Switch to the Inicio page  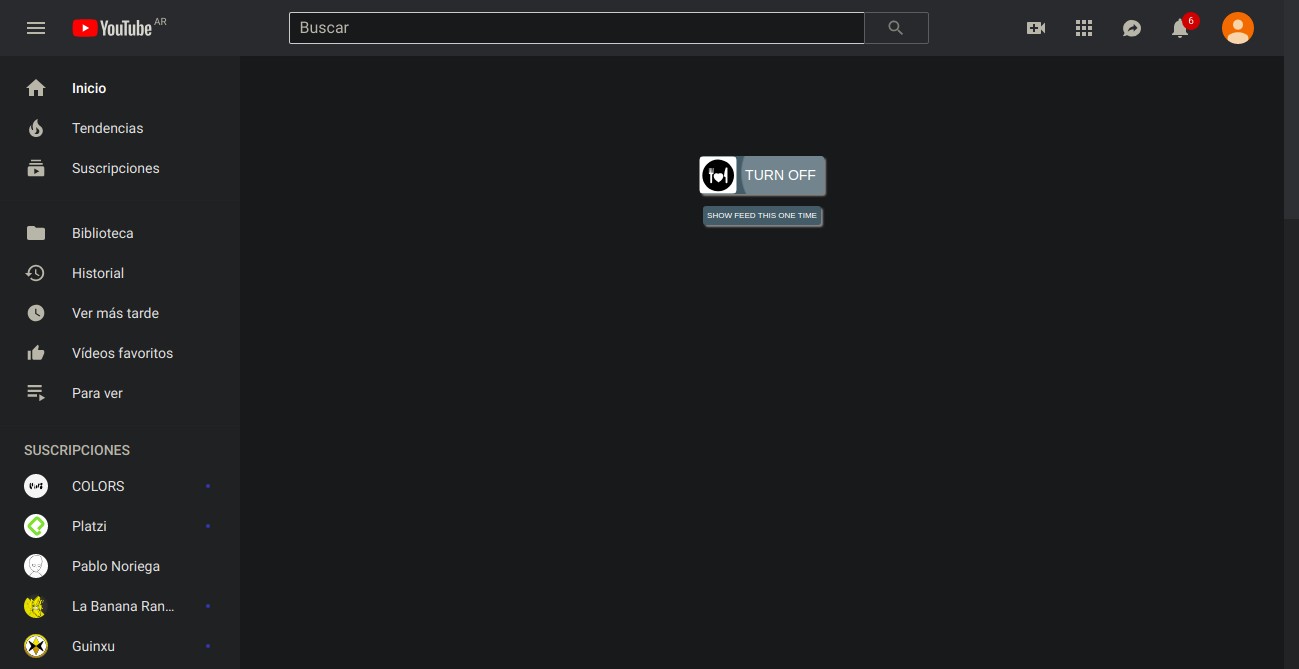coord(89,88)
